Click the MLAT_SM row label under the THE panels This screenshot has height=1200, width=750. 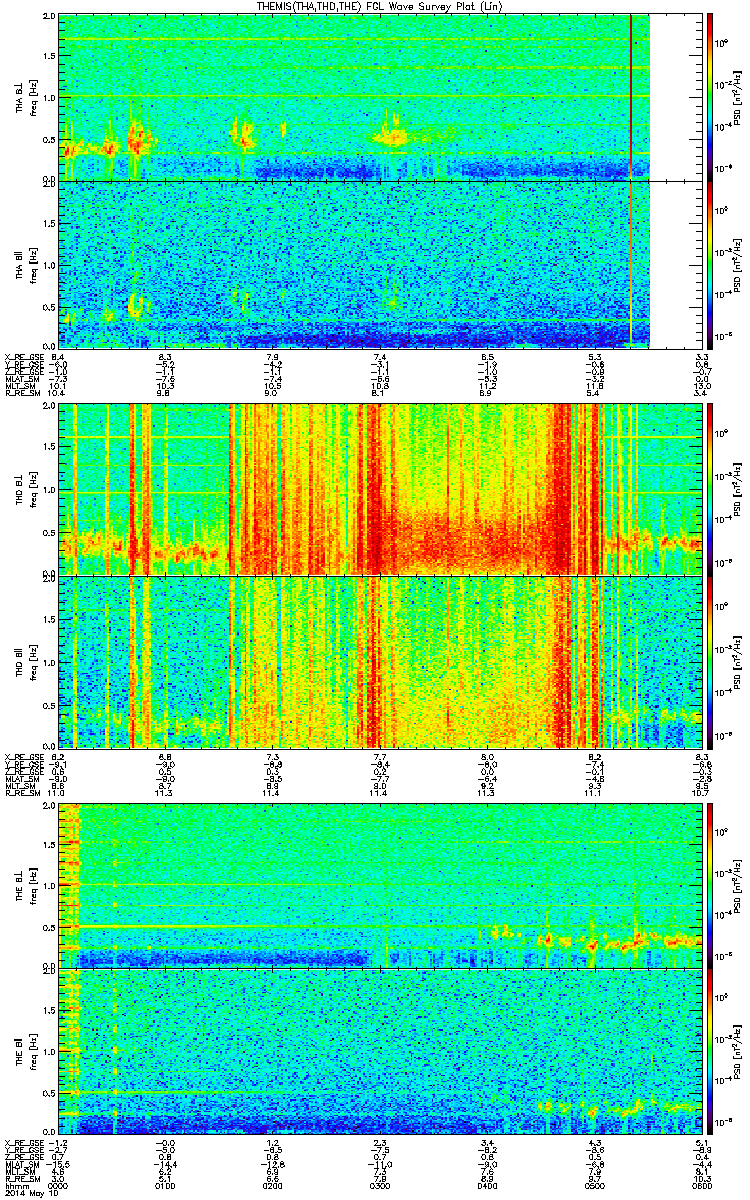(x=22, y=1163)
